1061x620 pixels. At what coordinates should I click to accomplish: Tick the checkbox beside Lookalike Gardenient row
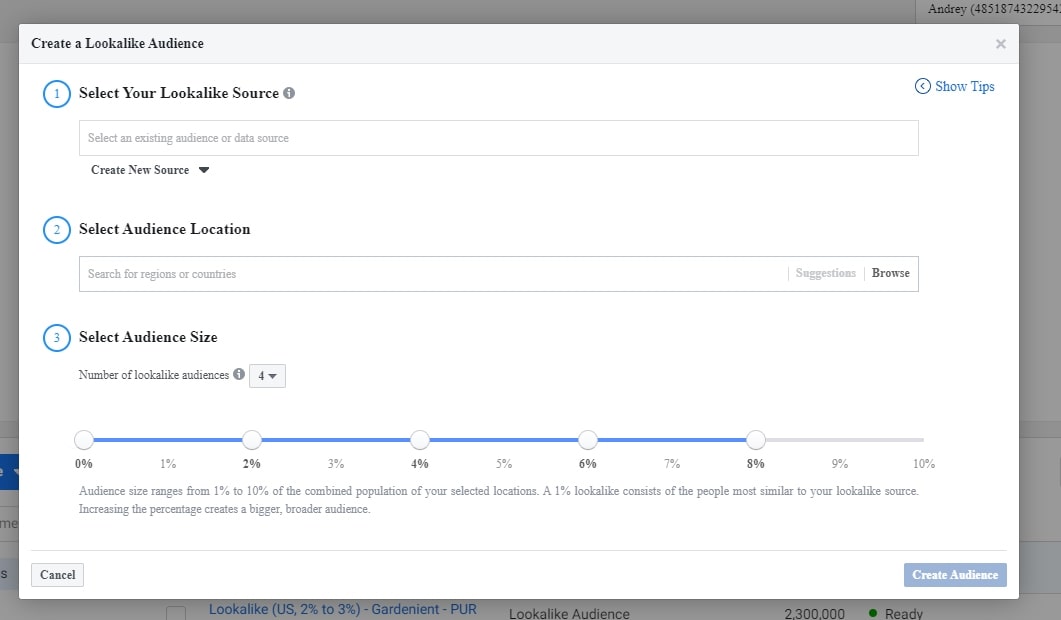pos(176,612)
